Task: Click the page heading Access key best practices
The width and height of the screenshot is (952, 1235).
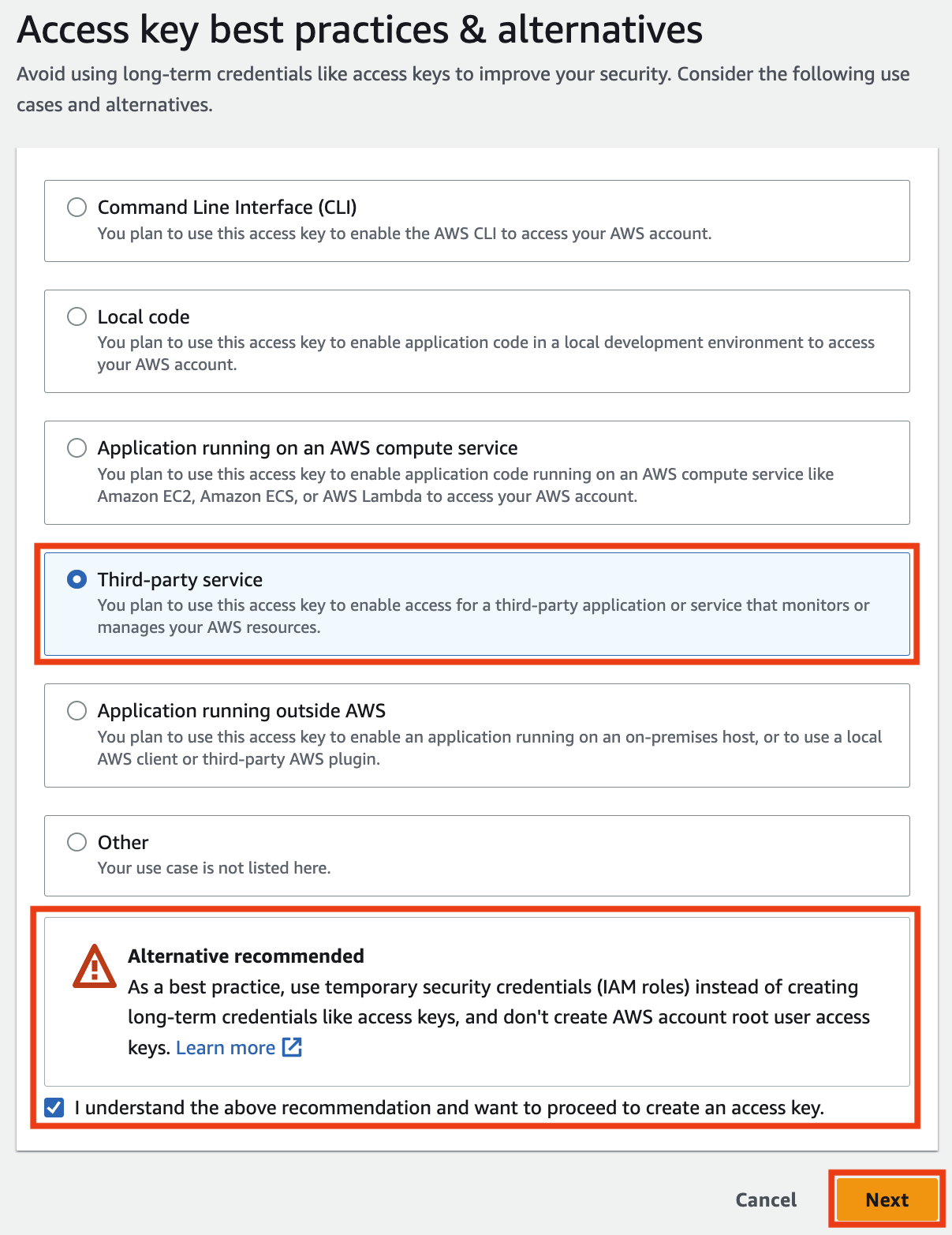Action: pos(360,29)
